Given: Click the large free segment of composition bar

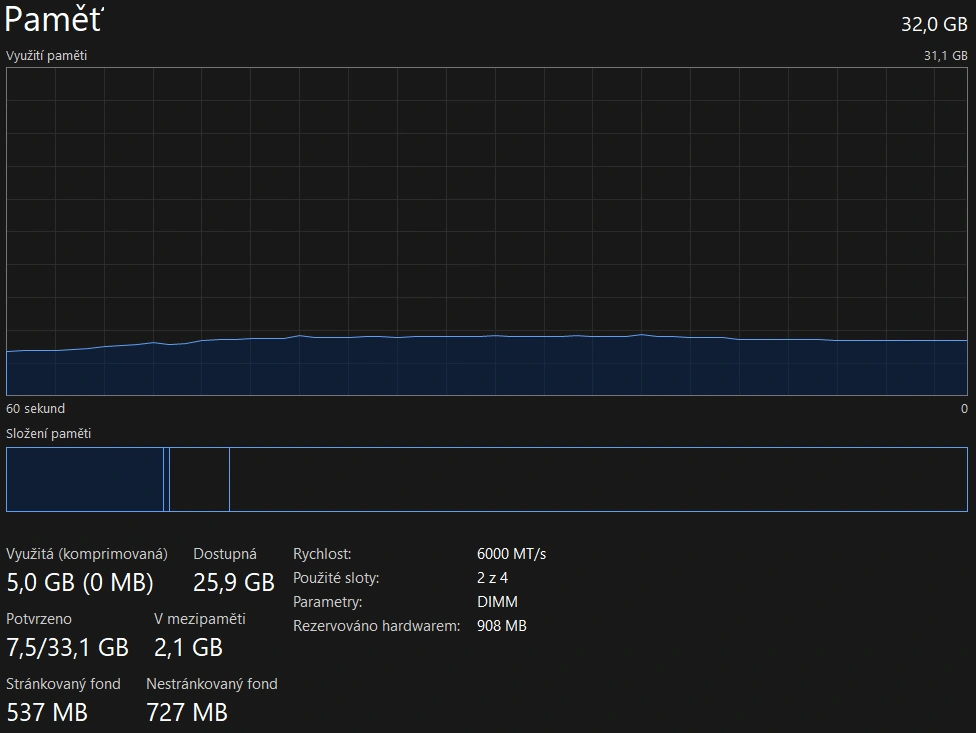Looking at the screenshot, I should pyautogui.click(x=598, y=479).
